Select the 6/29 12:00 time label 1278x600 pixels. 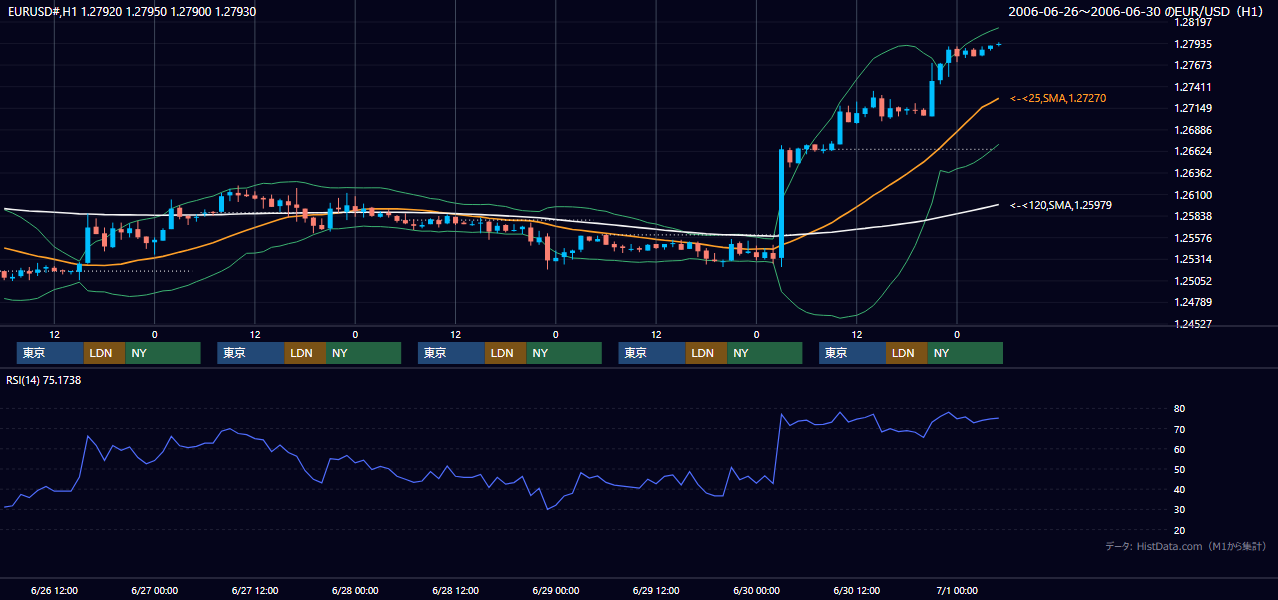656,590
